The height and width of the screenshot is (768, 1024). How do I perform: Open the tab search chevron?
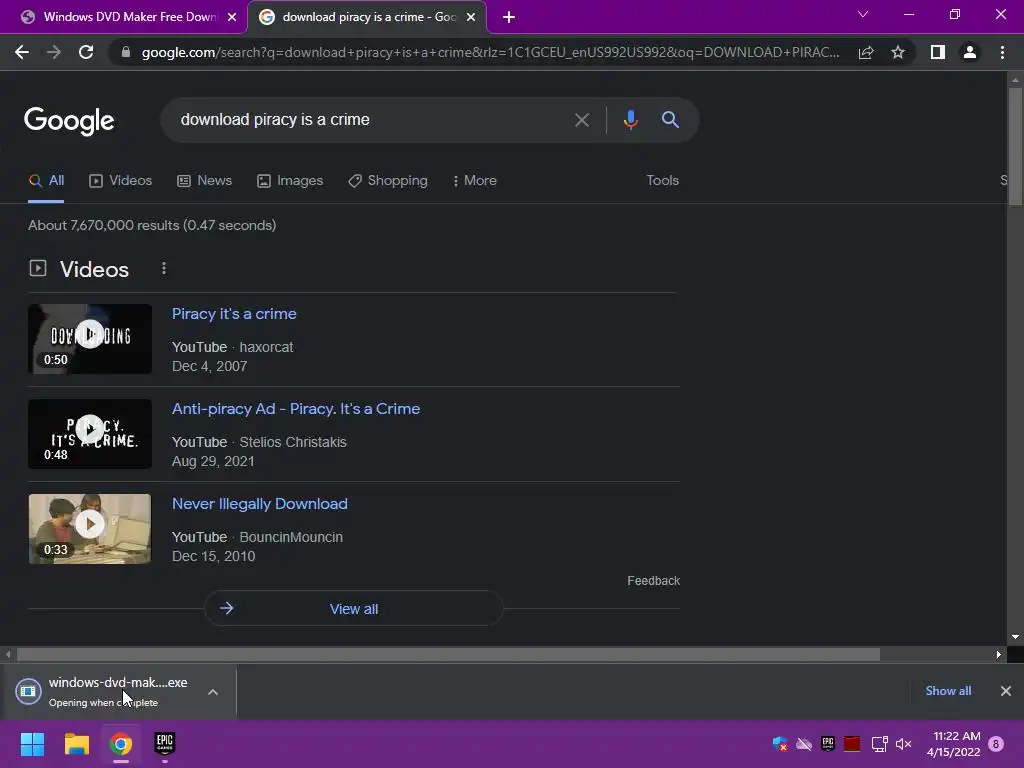(863, 14)
